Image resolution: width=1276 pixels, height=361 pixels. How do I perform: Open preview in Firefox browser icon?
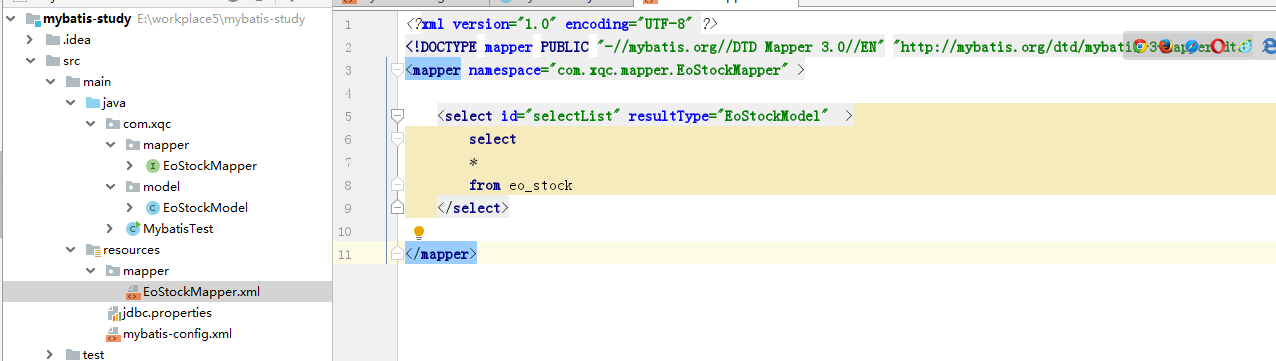[1165, 46]
